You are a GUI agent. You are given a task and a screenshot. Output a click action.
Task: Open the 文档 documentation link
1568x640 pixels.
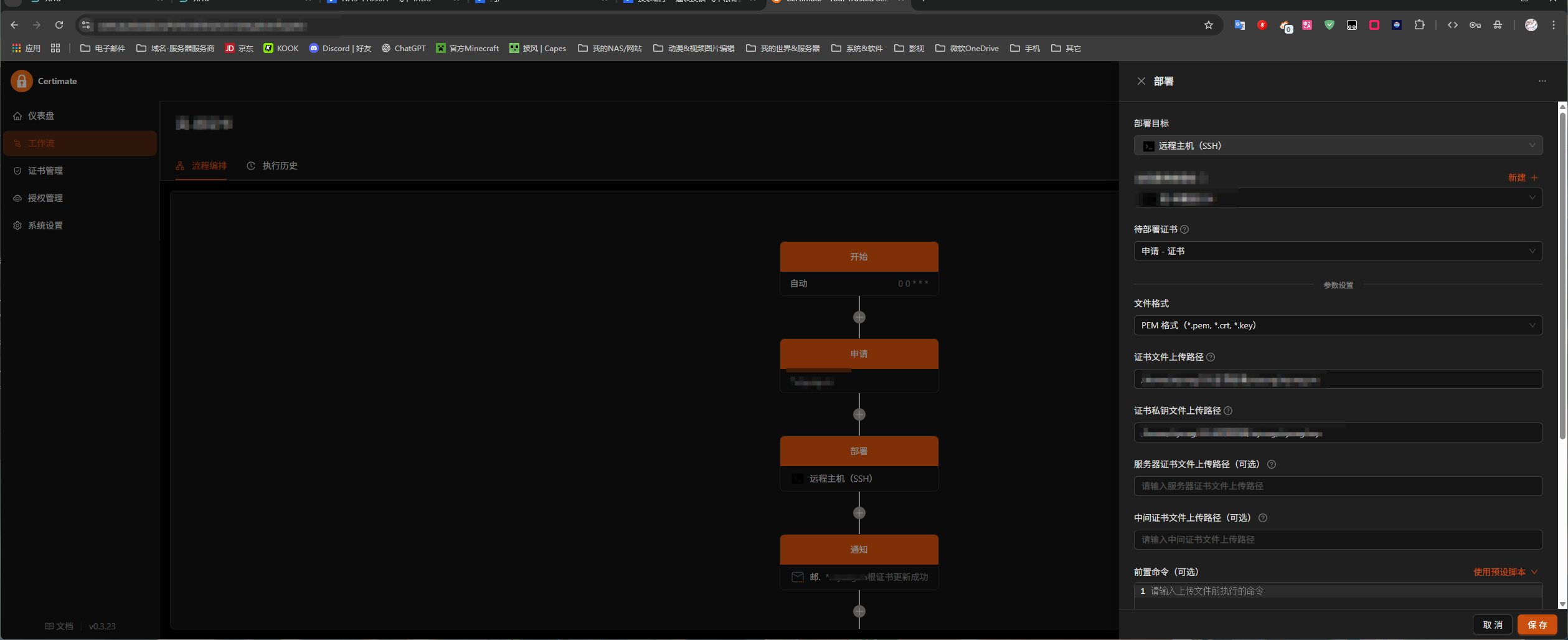click(x=59, y=626)
